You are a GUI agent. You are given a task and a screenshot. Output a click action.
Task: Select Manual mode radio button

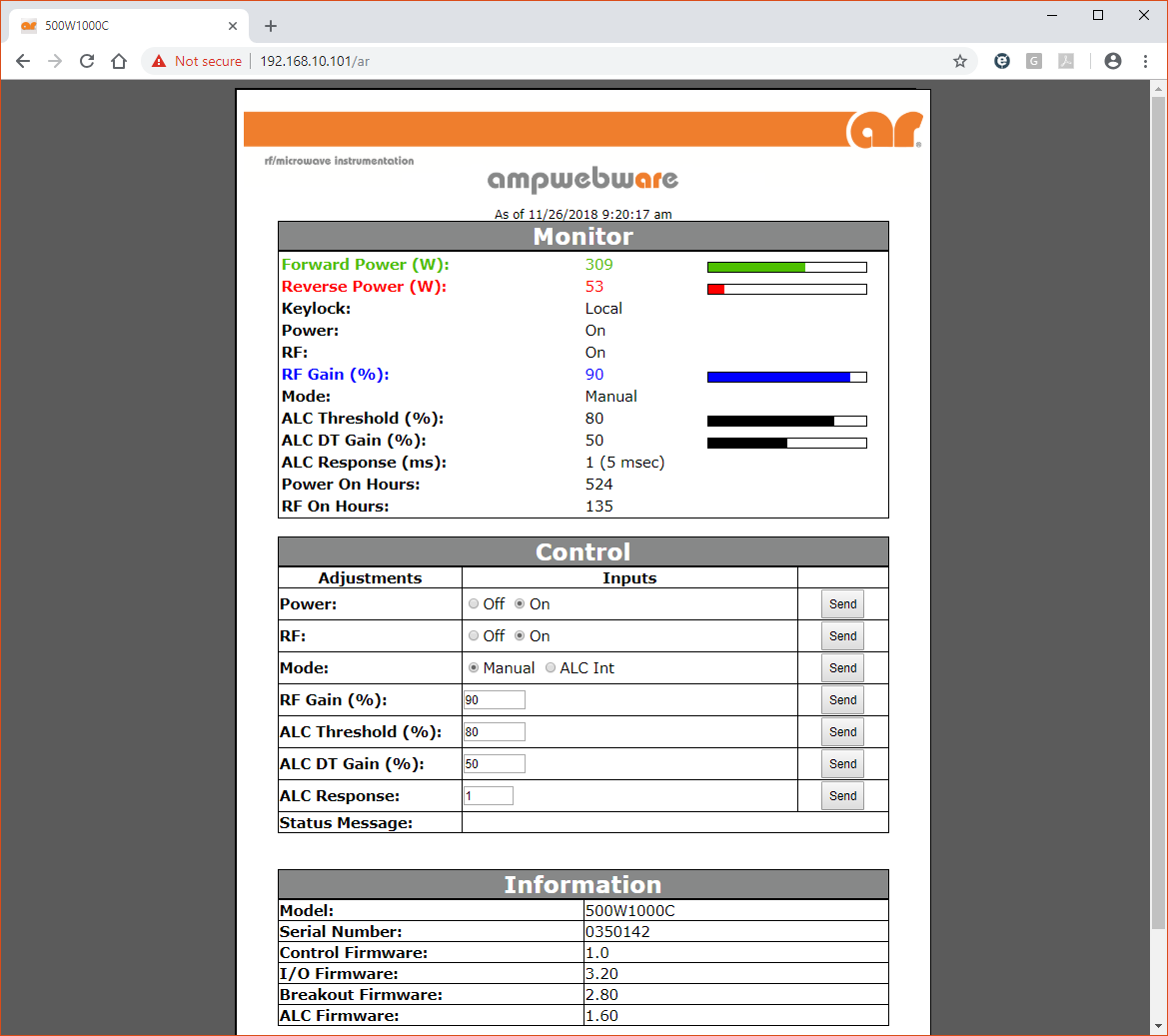(x=474, y=668)
